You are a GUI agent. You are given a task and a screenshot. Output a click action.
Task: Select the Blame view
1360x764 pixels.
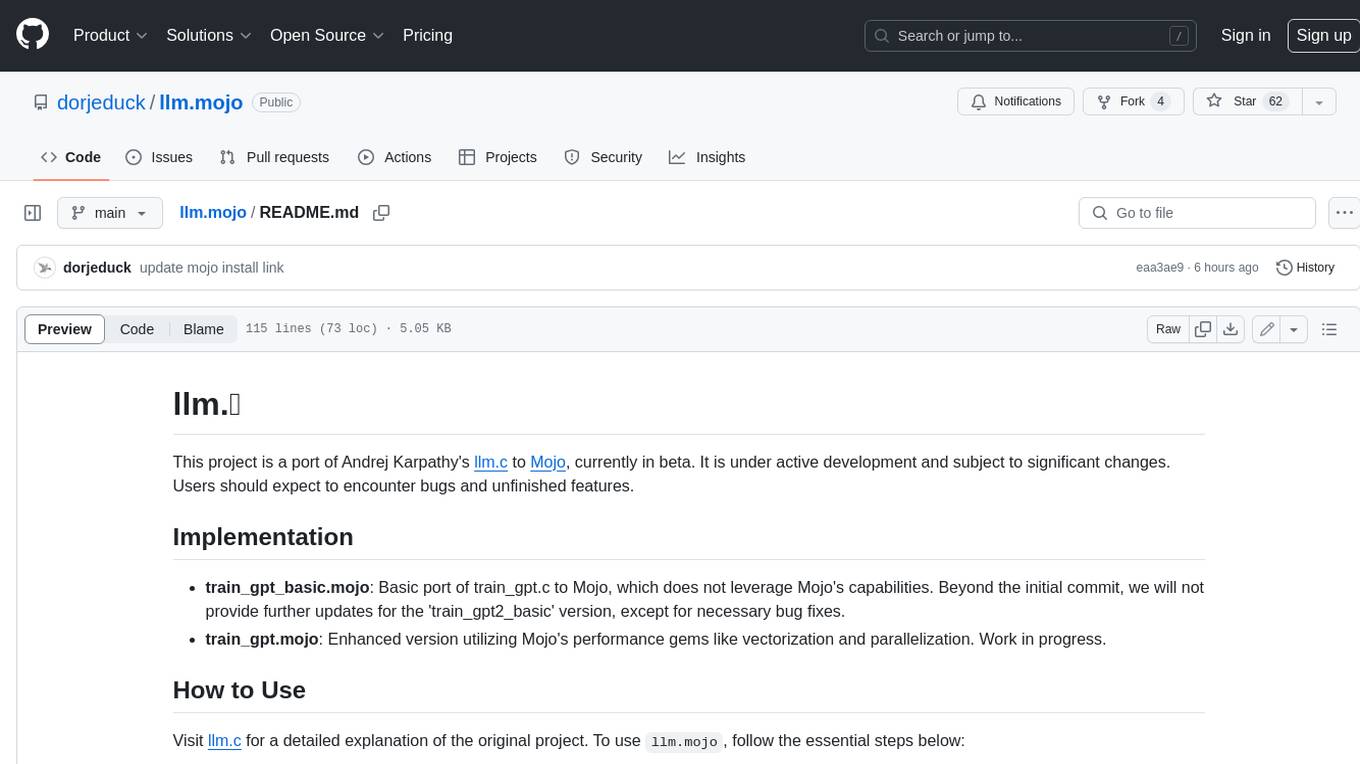(x=203, y=329)
